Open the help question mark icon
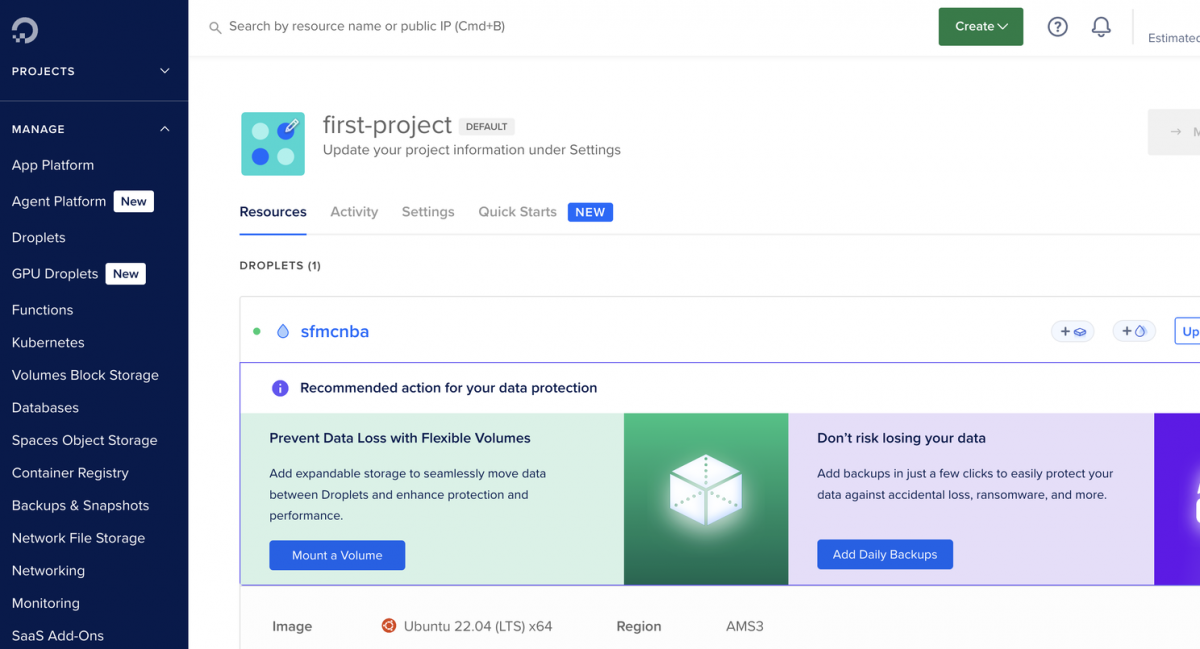The image size is (1200, 649). click(x=1057, y=27)
